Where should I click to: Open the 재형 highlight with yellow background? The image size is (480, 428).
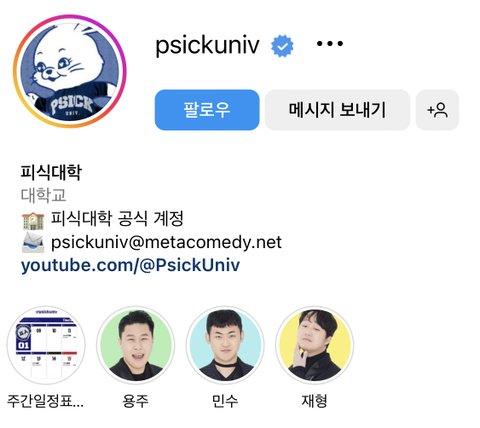pos(315,345)
